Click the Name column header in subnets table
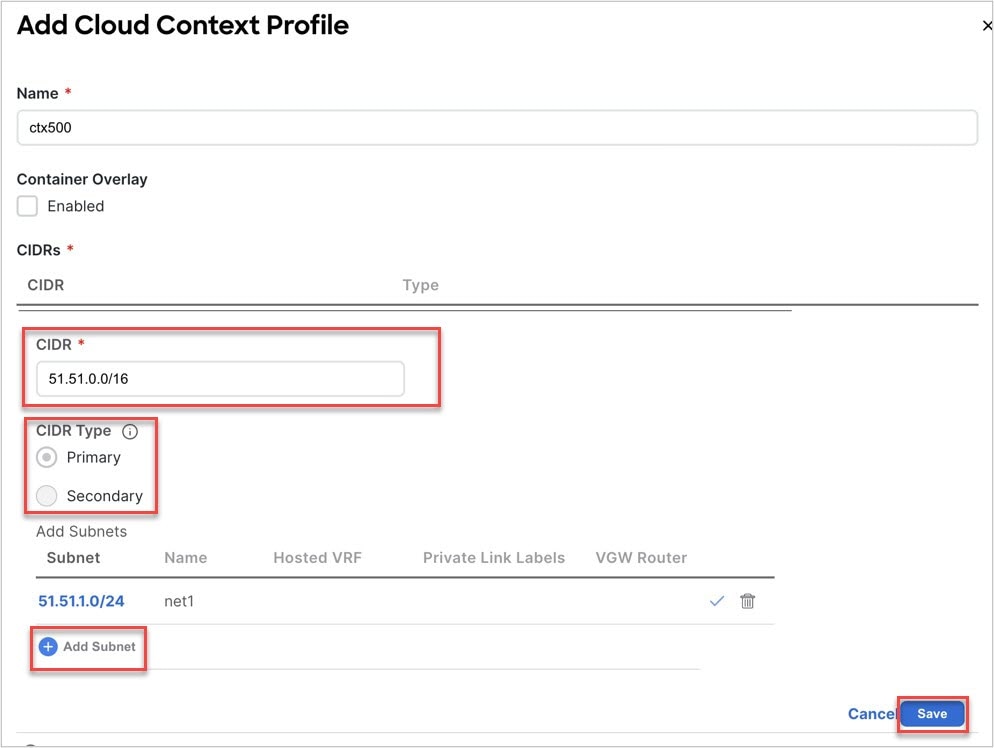The height and width of the screenshot is (748, 994). tap(186, 558)
